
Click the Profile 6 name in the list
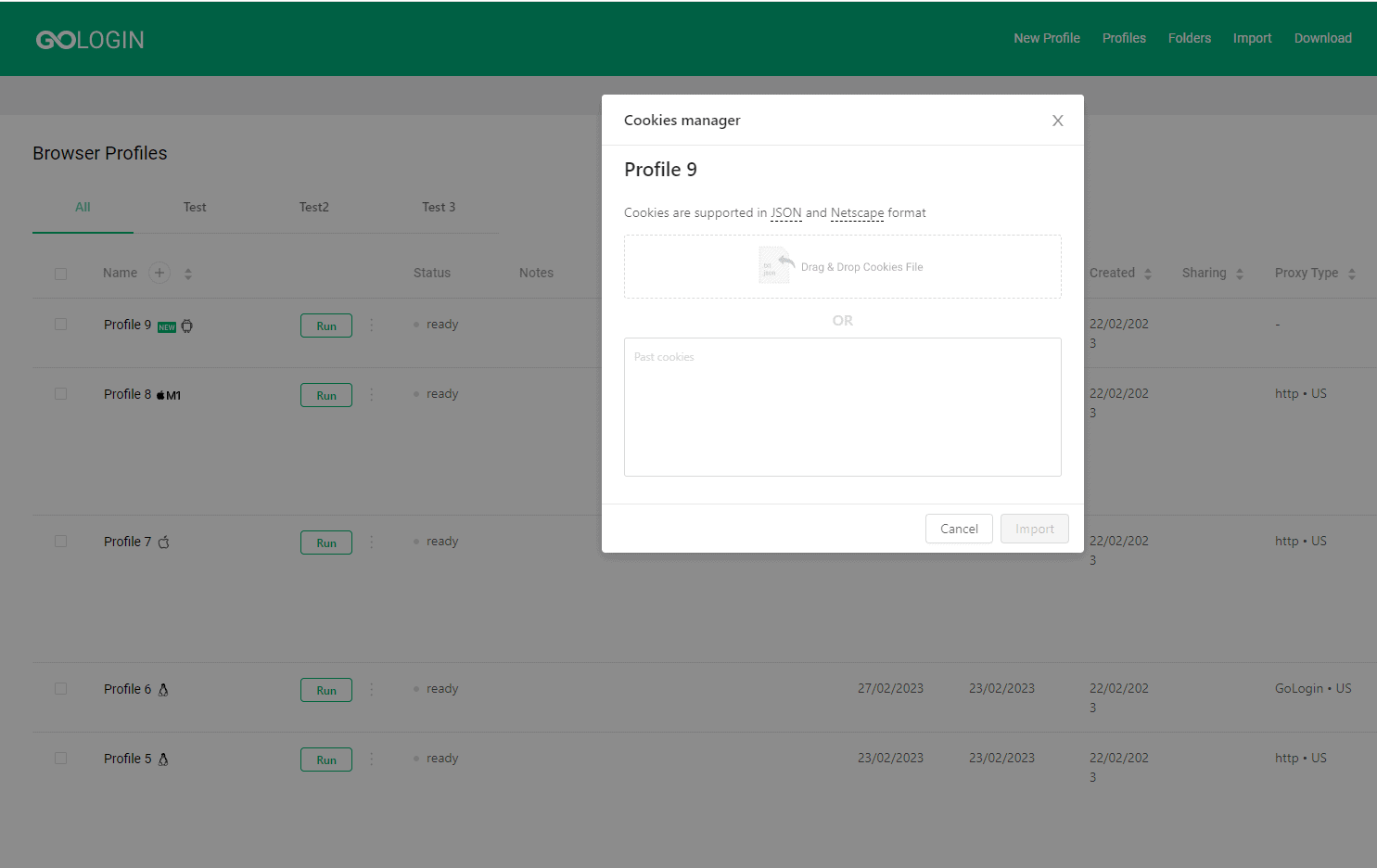[x=127, y=689]
